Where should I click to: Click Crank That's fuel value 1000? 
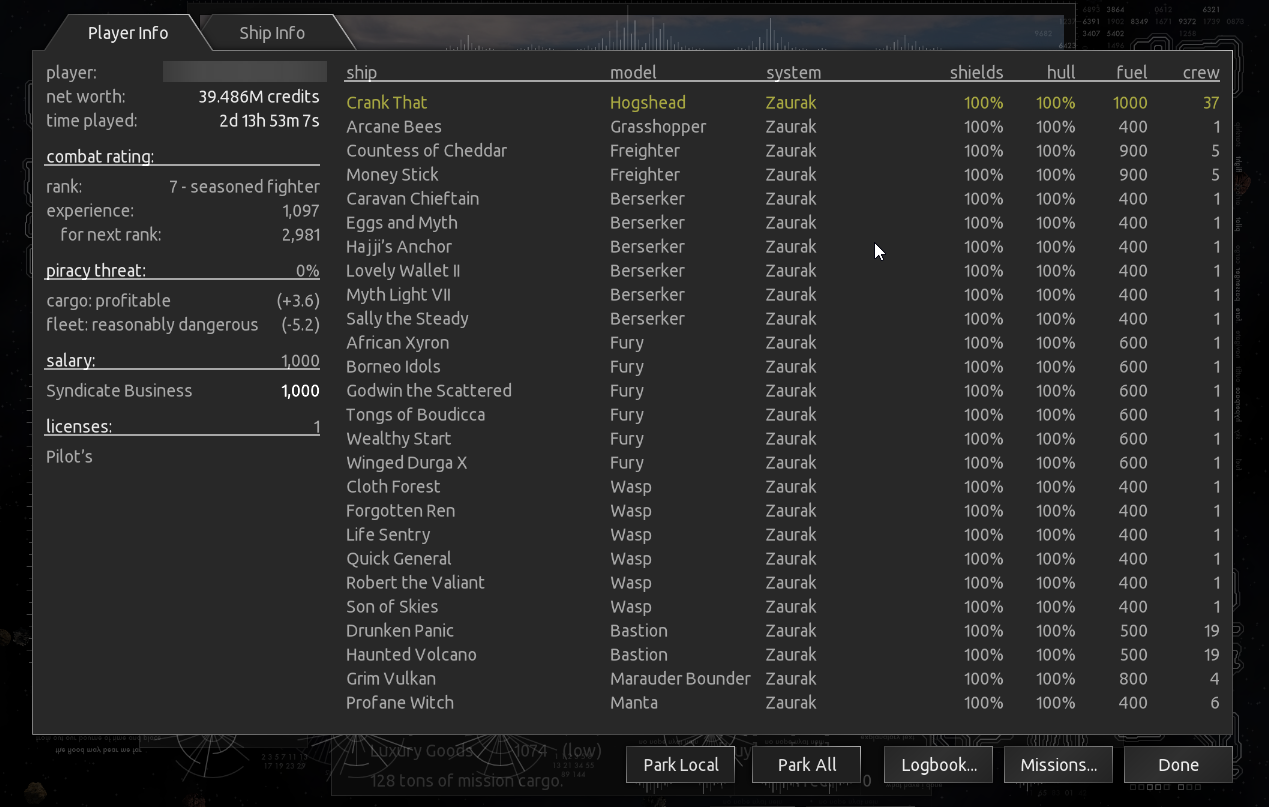tap(1130, 103)
